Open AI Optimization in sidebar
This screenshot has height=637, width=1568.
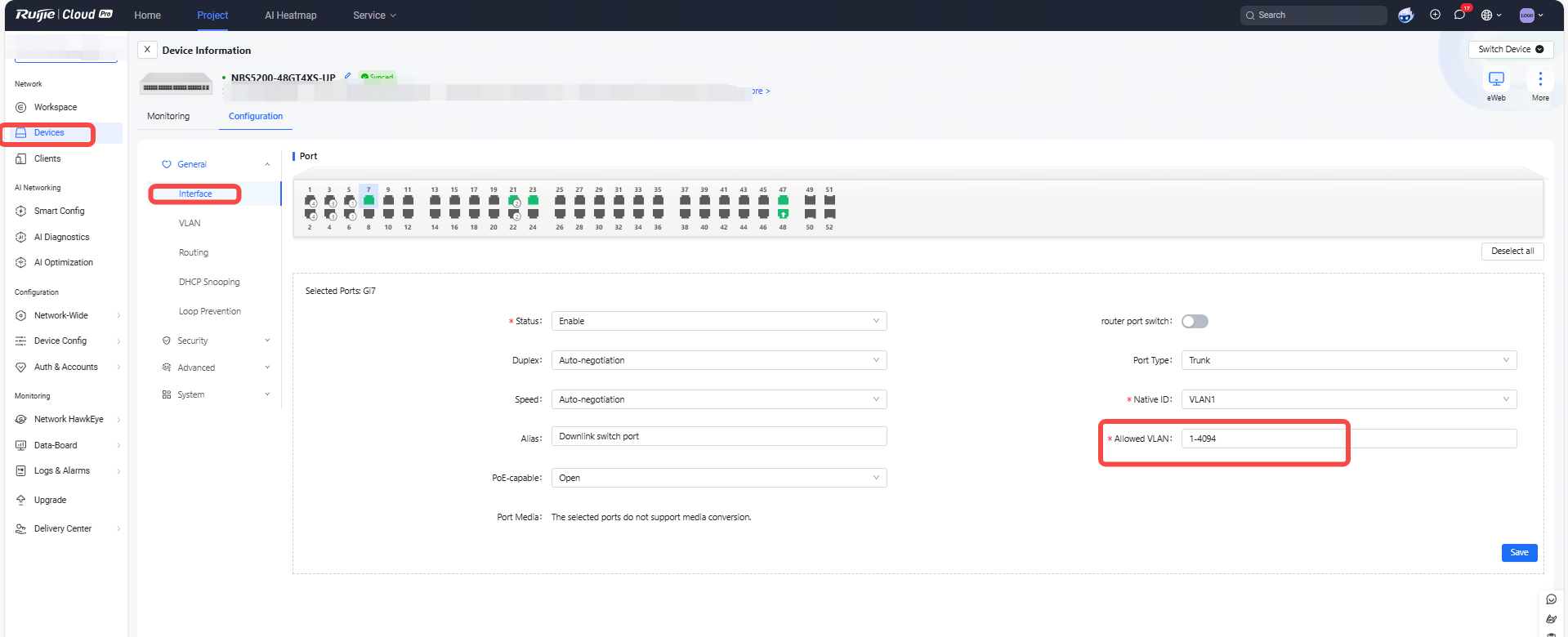63,262
